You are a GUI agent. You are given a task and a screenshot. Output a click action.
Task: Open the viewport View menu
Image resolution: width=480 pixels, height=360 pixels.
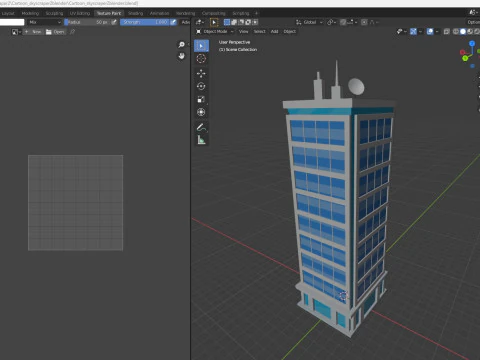[x=243, y=32]
